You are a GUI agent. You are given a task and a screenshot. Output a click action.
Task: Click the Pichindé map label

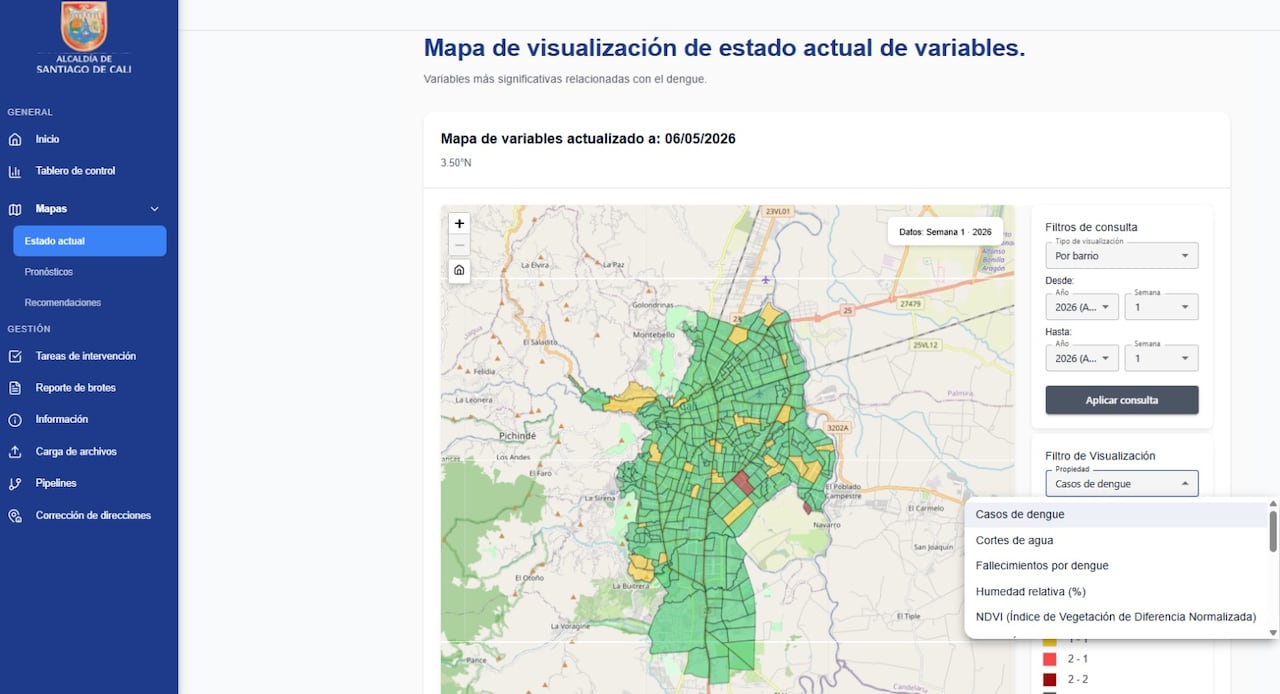[518, 437]
